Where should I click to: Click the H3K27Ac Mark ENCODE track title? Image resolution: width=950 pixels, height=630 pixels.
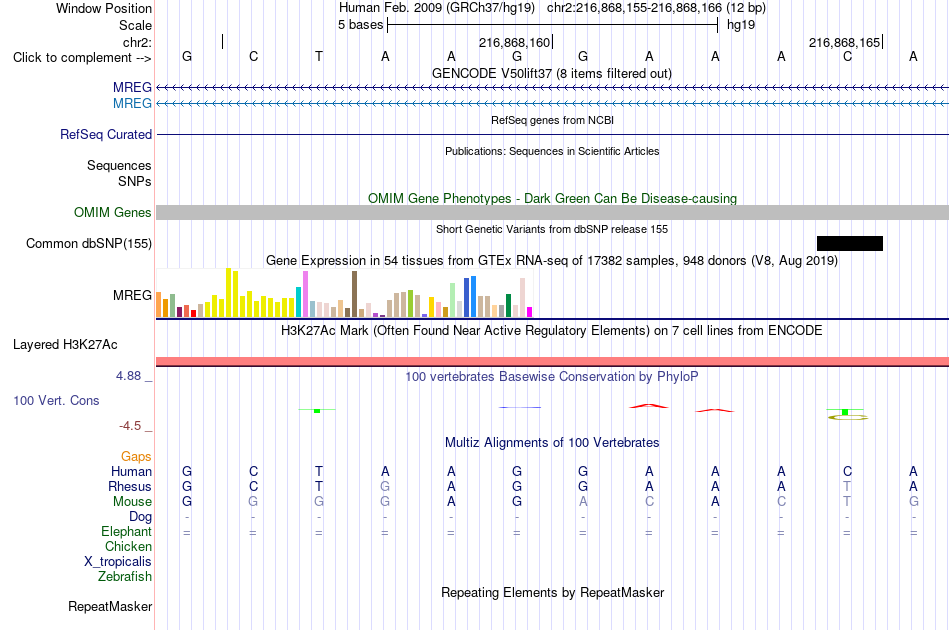coord(552,331)
